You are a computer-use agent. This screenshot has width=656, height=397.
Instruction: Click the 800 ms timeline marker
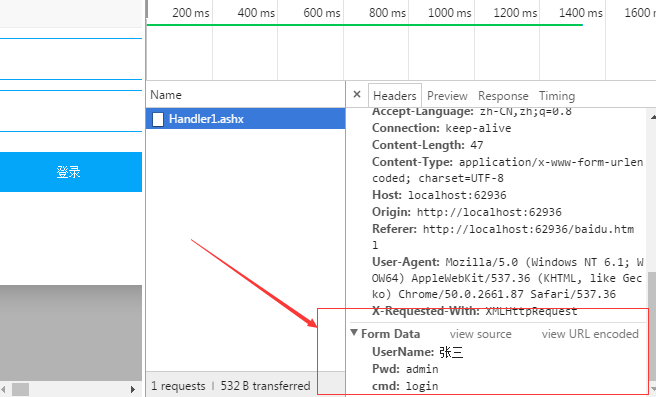tap(387, 13)
